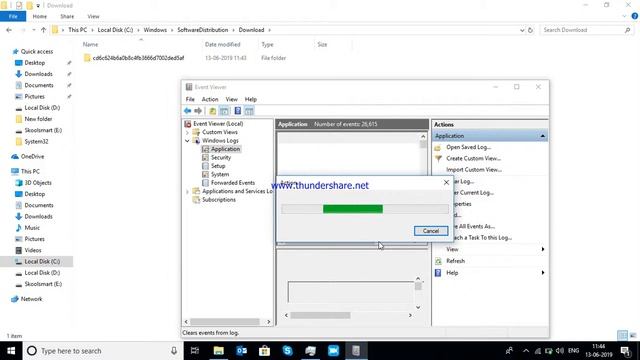This screenshot has width=640, height=360.
Task: Click Explorer back navigation arrow
Action: tap(9, 30)
